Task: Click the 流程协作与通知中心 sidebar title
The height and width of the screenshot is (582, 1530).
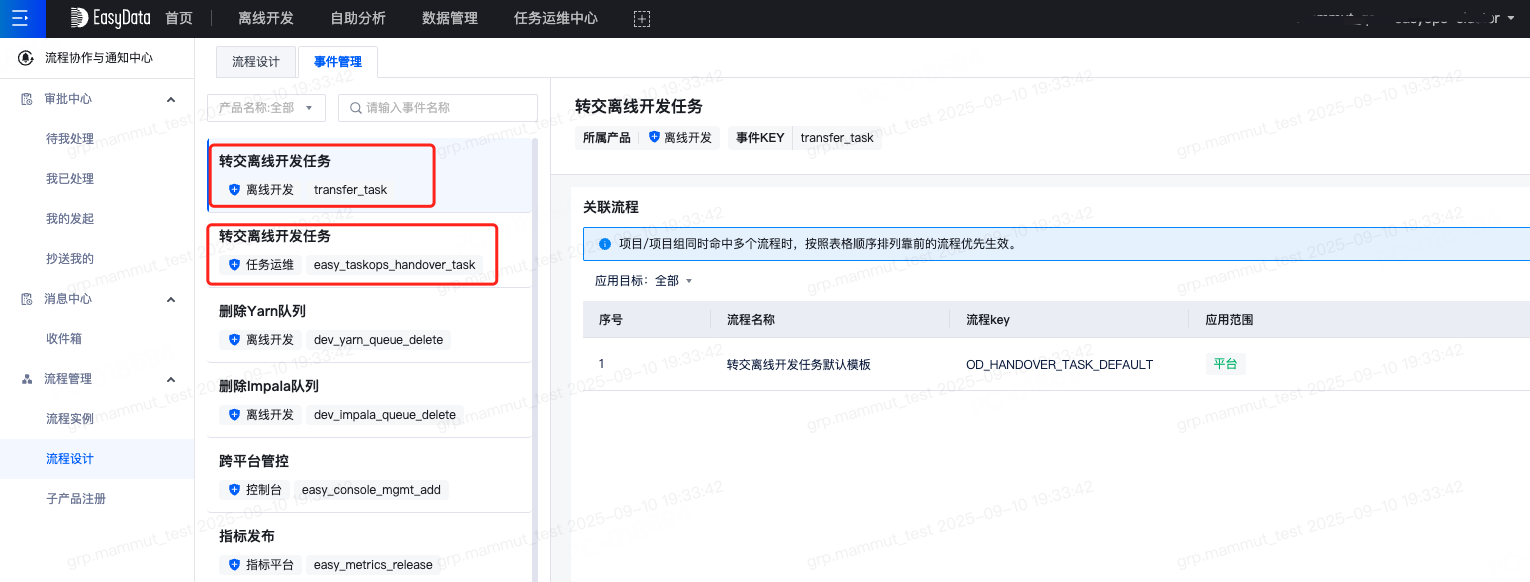Action: (x=99, y=58)
